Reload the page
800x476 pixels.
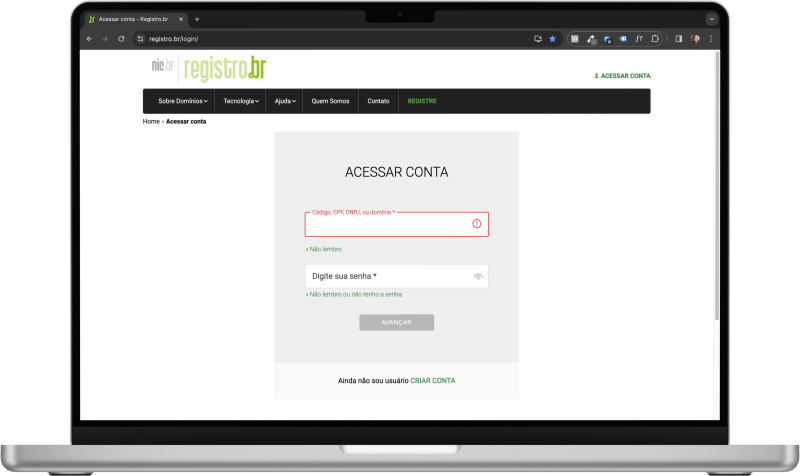pyautogui.click(x=121, y=39)
